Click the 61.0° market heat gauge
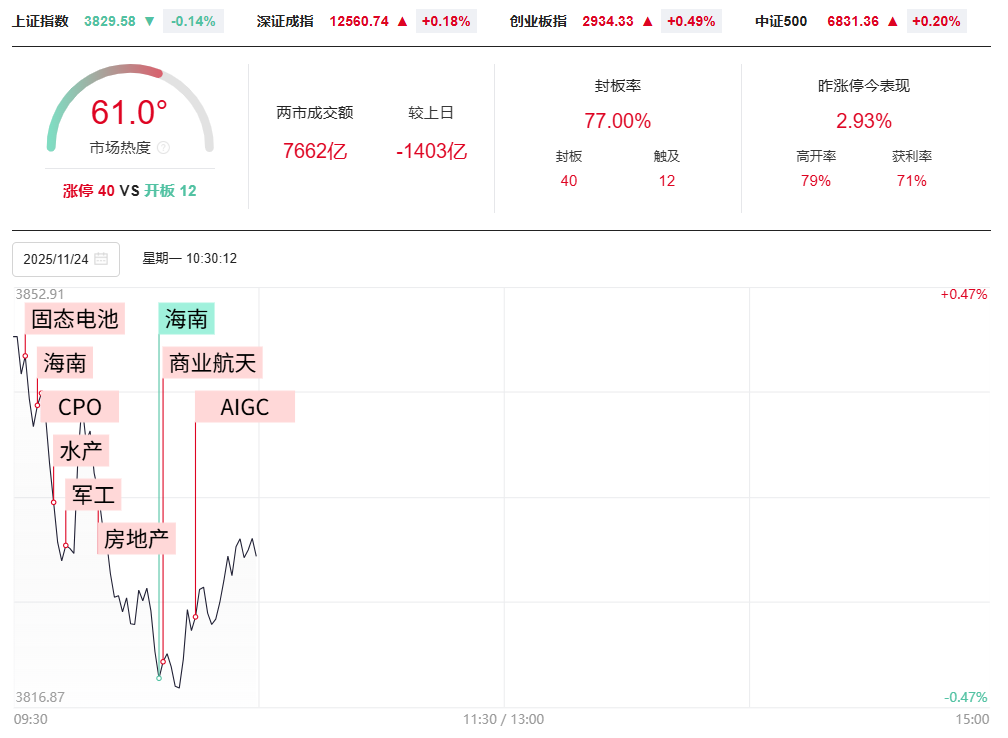1008x738 pixels. [130, 113]
